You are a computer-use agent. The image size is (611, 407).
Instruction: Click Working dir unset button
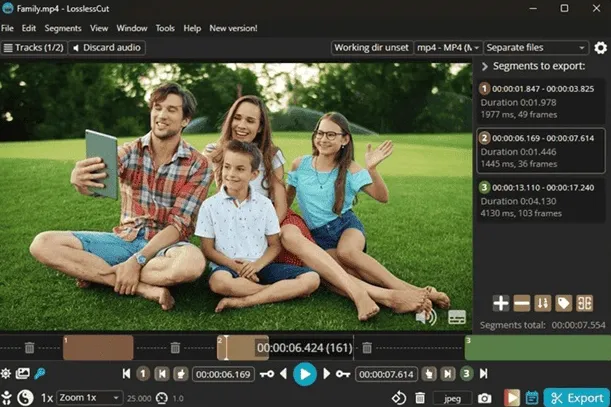371,48
